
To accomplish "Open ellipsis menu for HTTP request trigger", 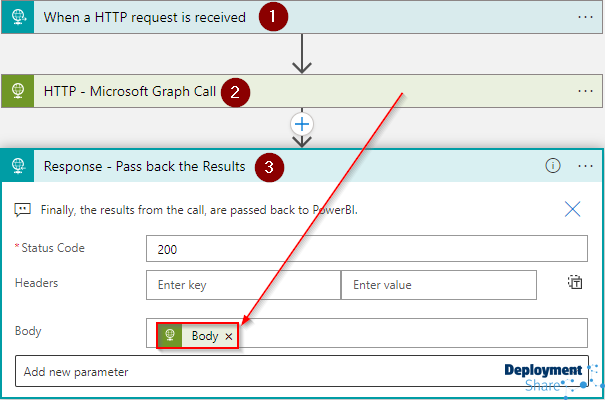I will click(585, 17).
